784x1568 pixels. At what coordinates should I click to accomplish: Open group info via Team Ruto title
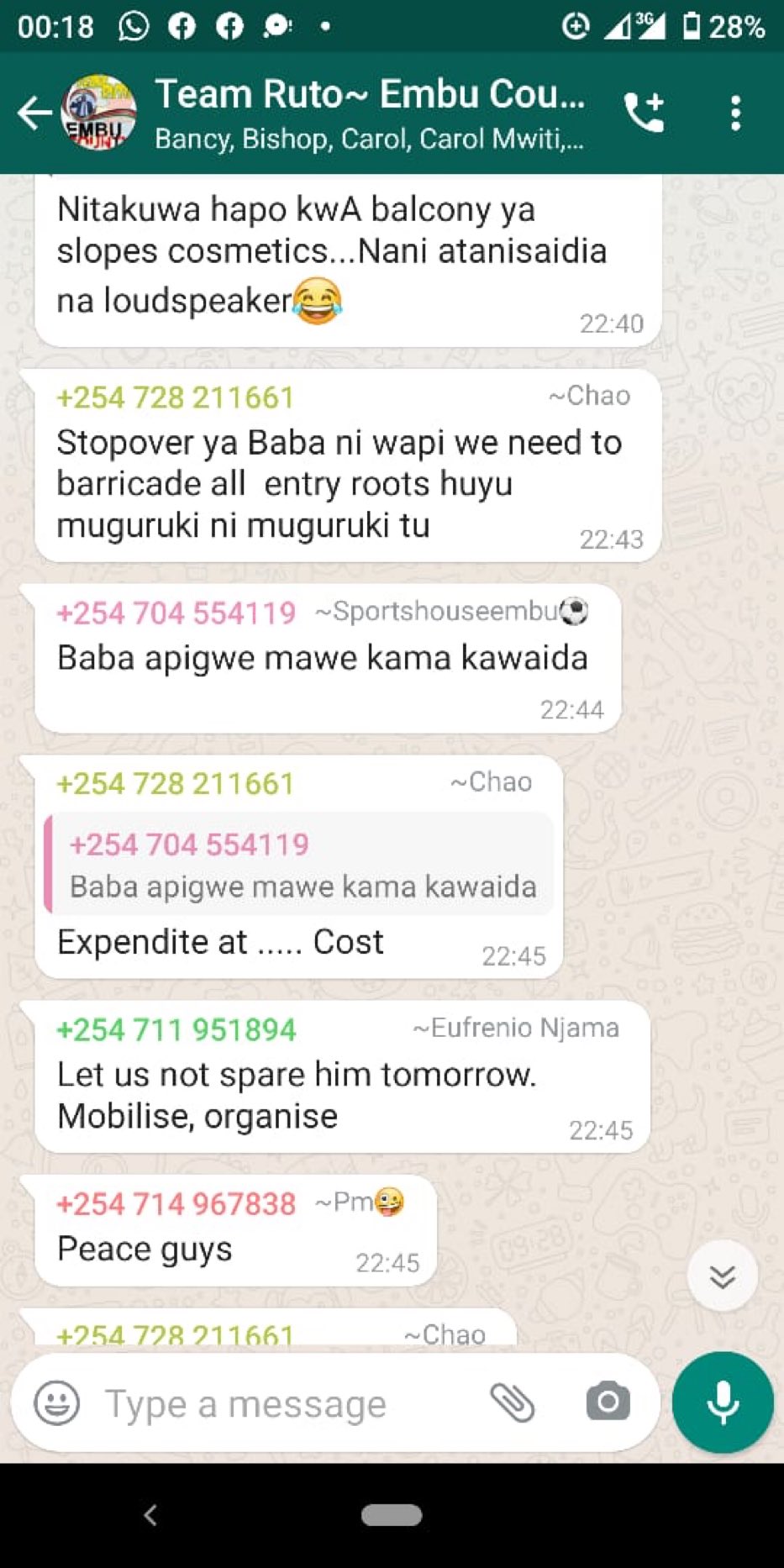click(370, 94)
